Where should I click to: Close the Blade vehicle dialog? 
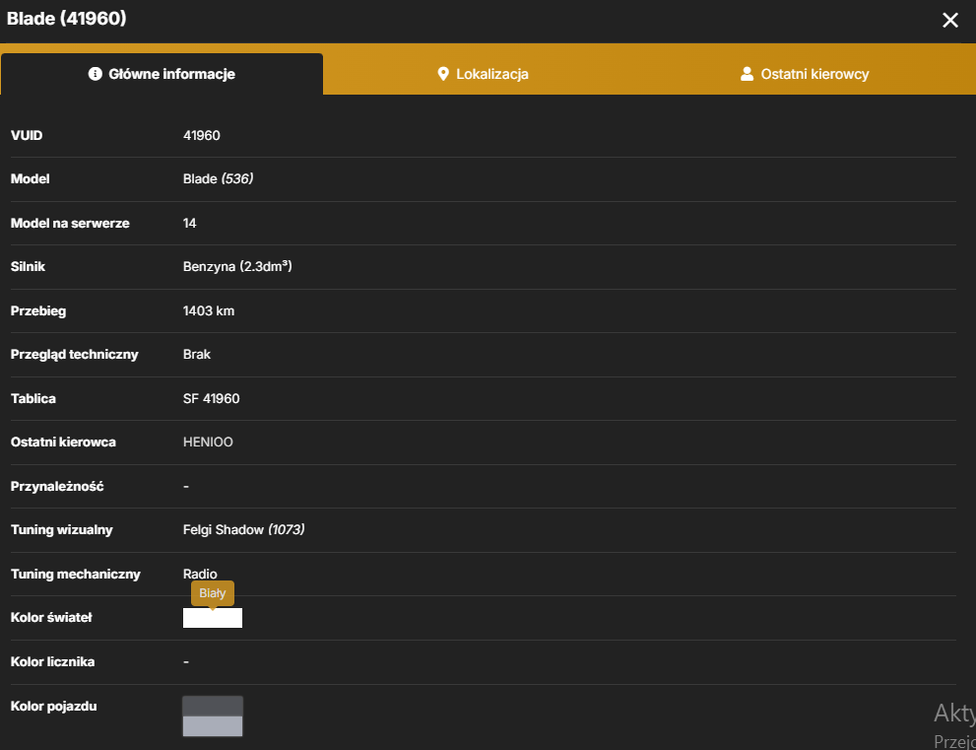(950, 20)
